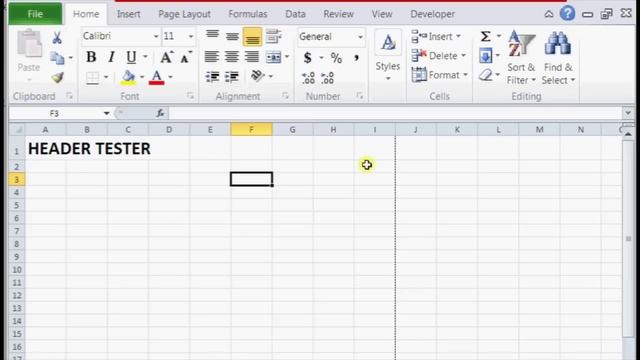Open the General number format dropdown
The width and height of the screenshot is (640, 360).
coord(360,37)
